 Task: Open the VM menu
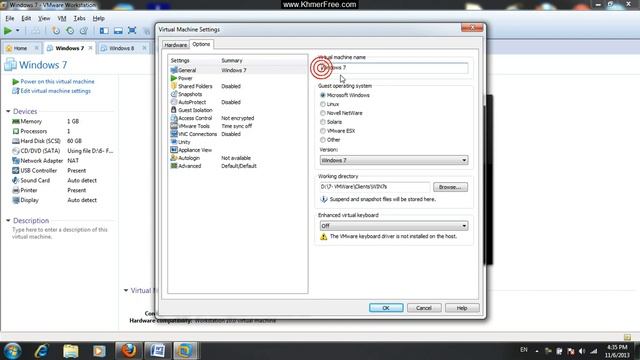62,18
